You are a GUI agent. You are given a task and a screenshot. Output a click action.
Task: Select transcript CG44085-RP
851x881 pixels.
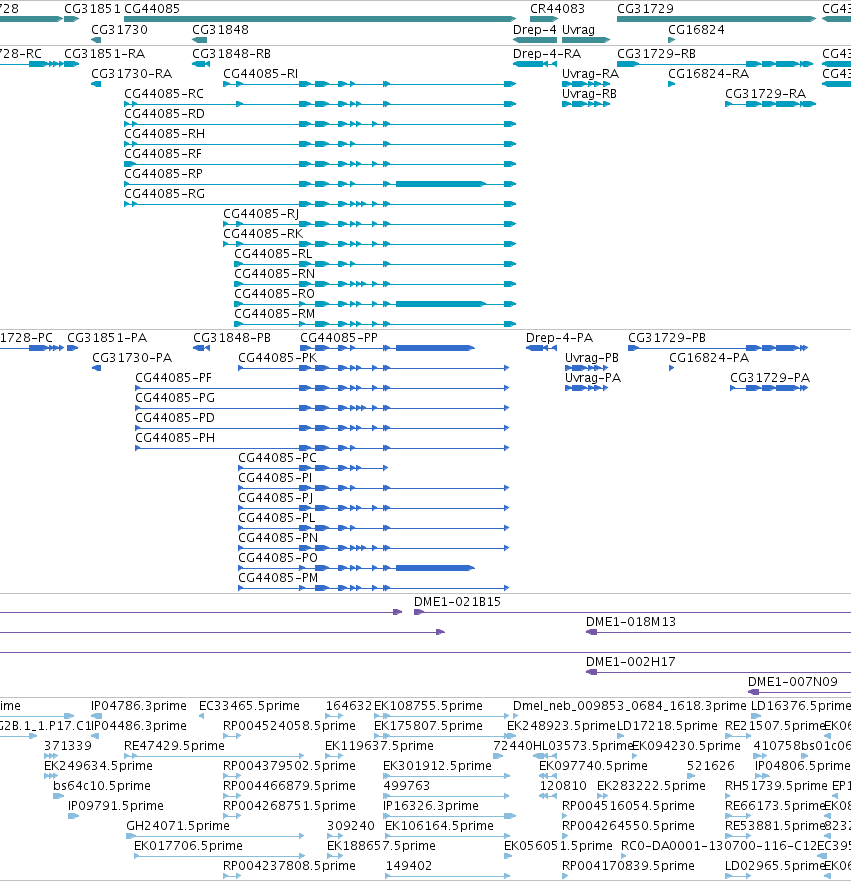[x=320, y=184]
